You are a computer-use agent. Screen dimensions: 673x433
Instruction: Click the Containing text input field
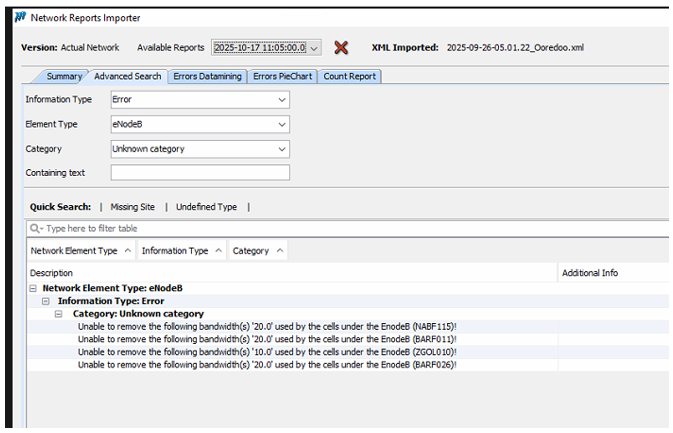pos(200,173)
